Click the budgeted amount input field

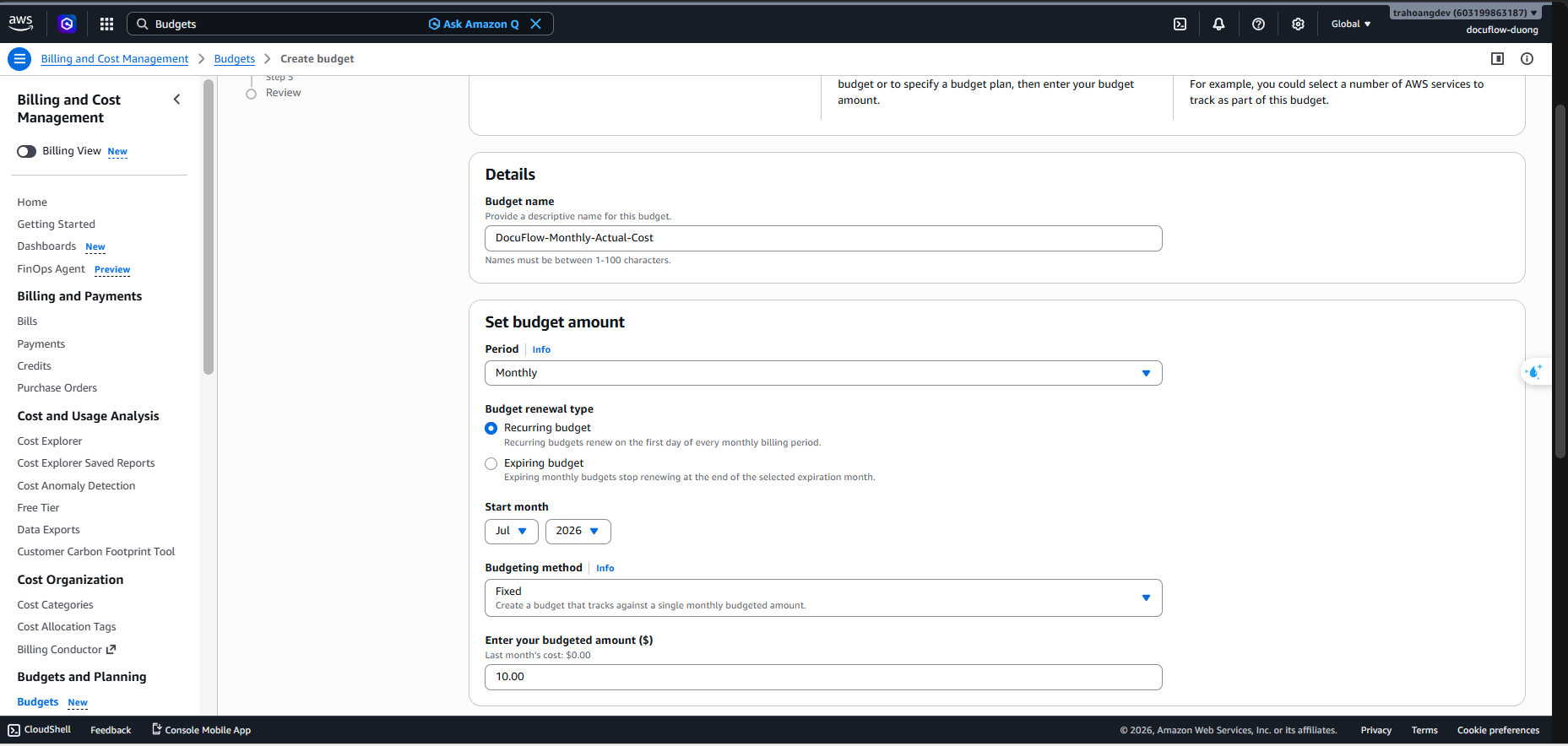coord(823,677)
